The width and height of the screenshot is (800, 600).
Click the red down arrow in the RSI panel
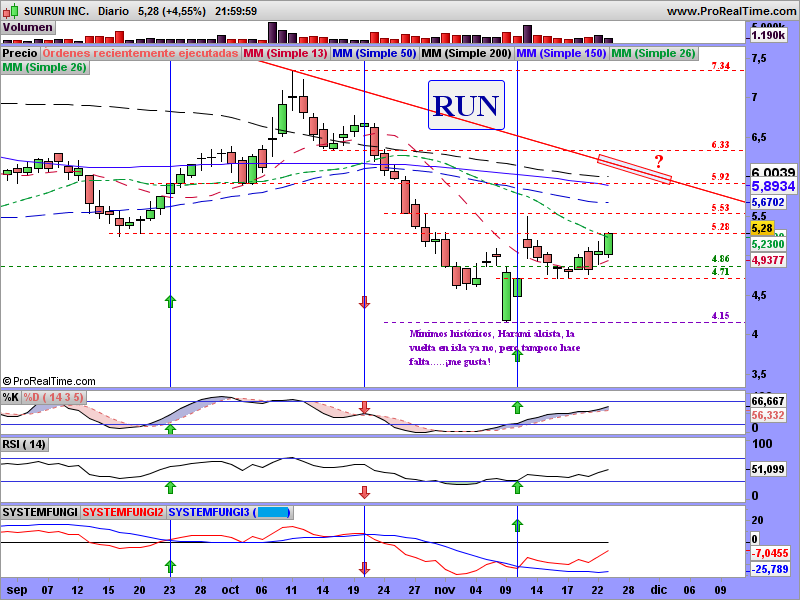tap(364, 492)
